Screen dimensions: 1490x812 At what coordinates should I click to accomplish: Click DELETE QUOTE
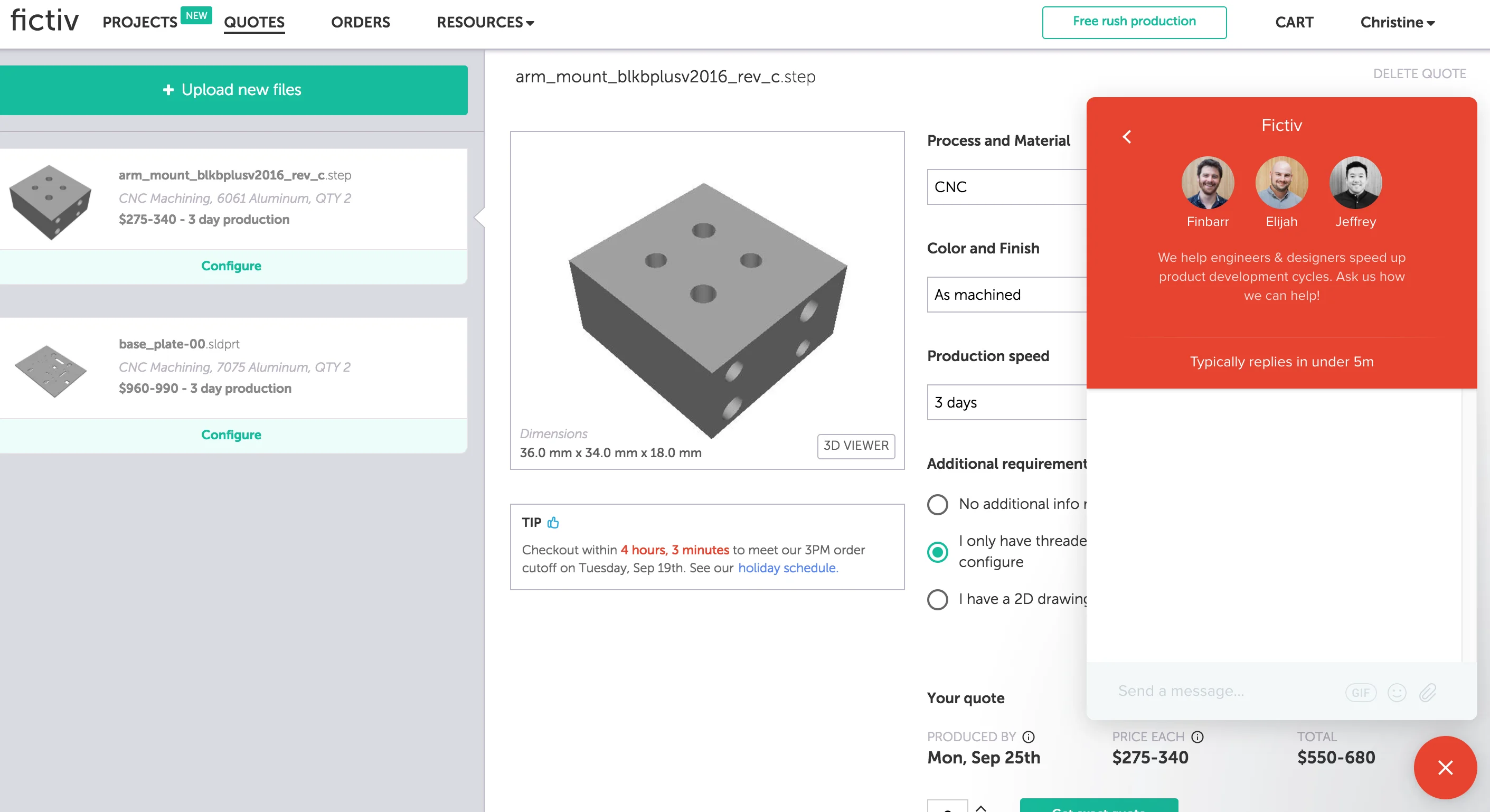click(x=1419, y=73)
